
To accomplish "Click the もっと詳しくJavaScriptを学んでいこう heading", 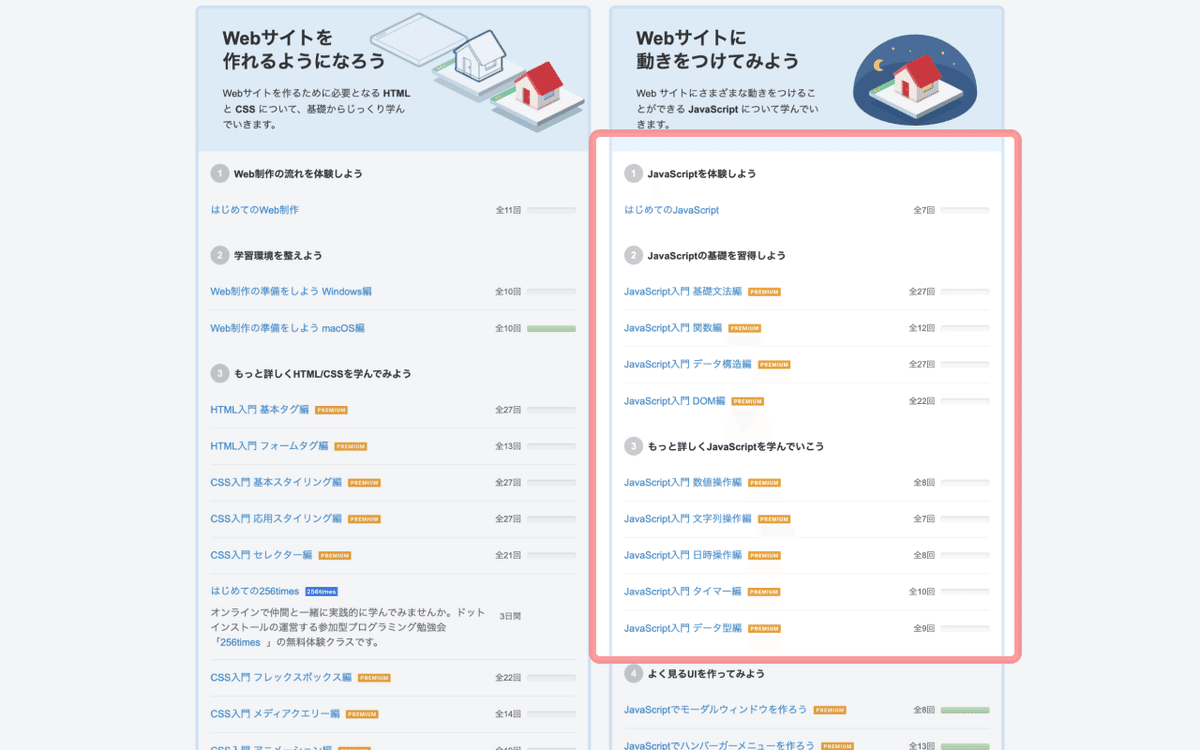I will 736,446.
